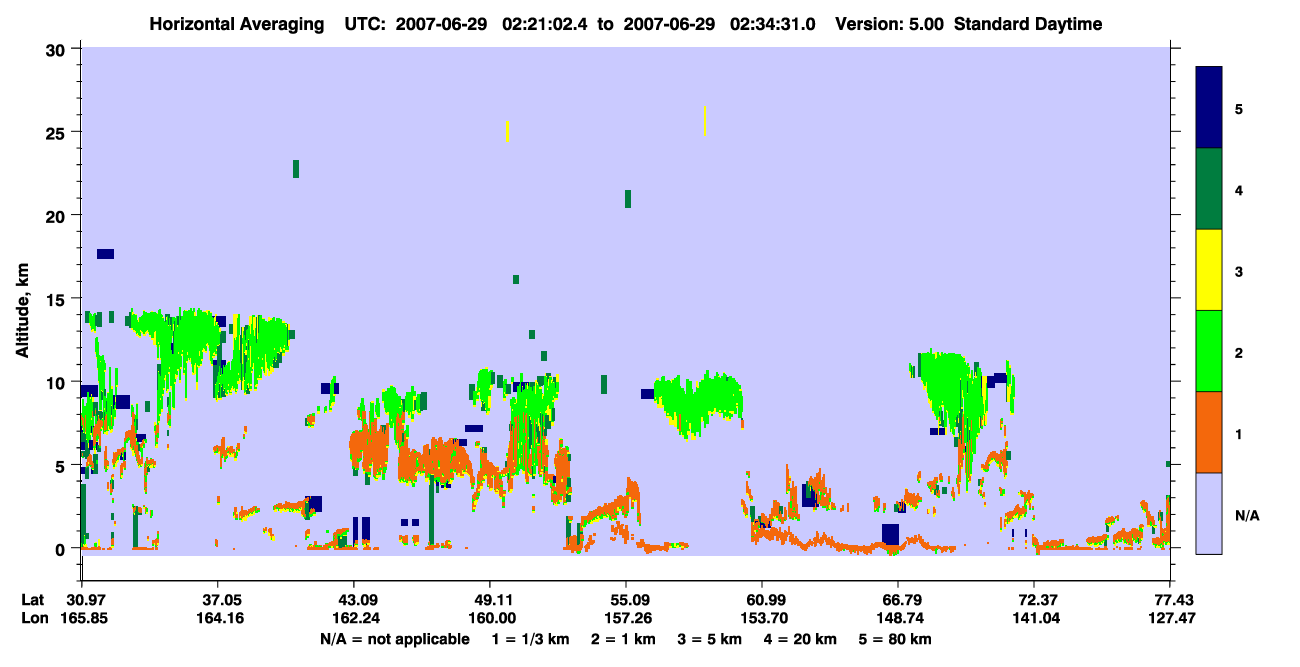
Task: Click longitude value 148.74
Action: click(898, 618)
